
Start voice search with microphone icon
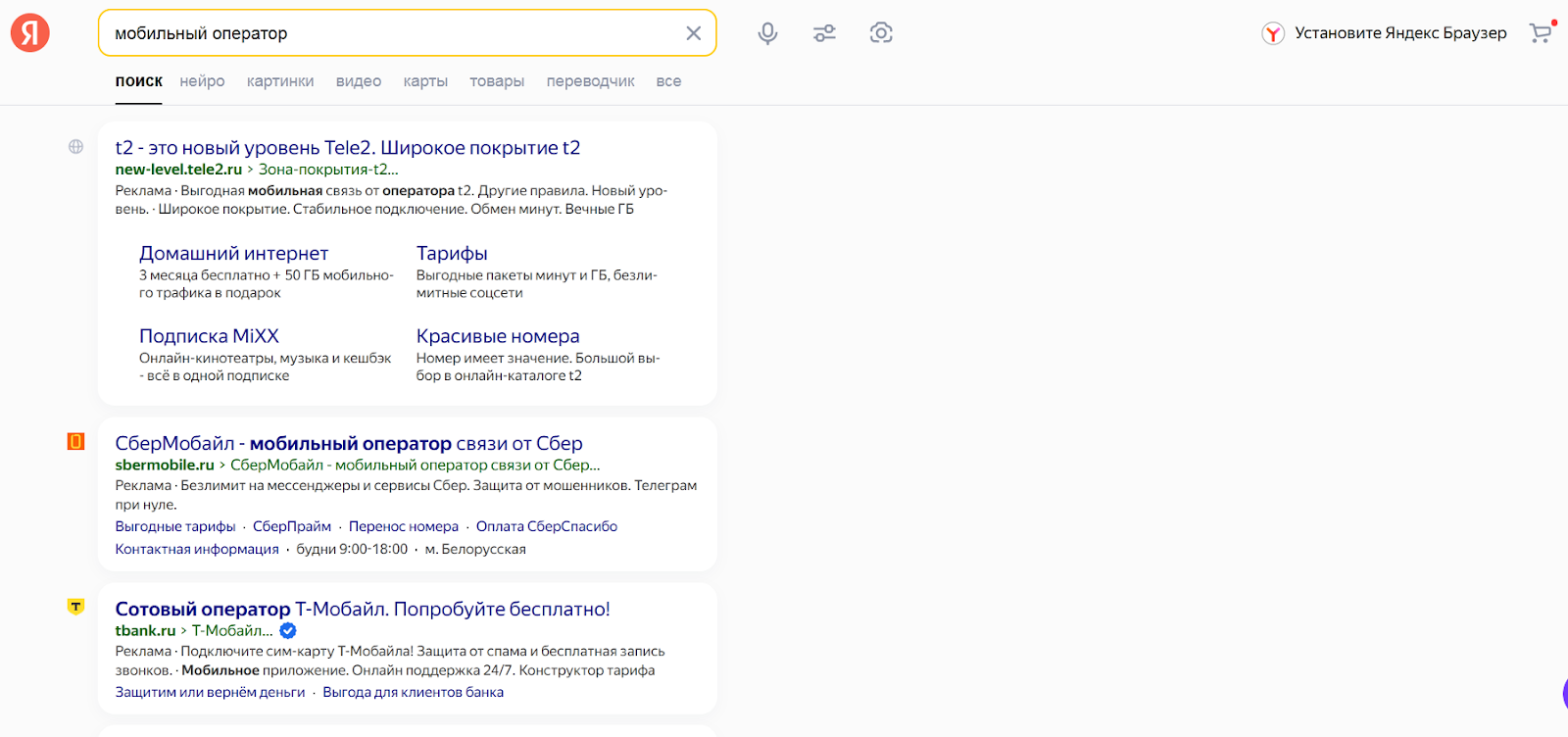tap(767, 33)
